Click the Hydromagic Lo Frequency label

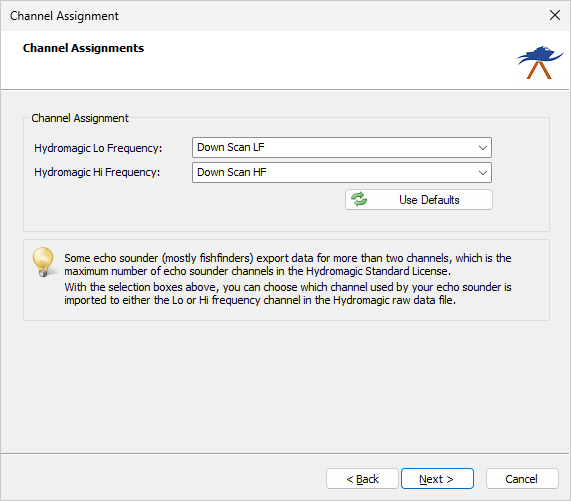coord(98,148)
